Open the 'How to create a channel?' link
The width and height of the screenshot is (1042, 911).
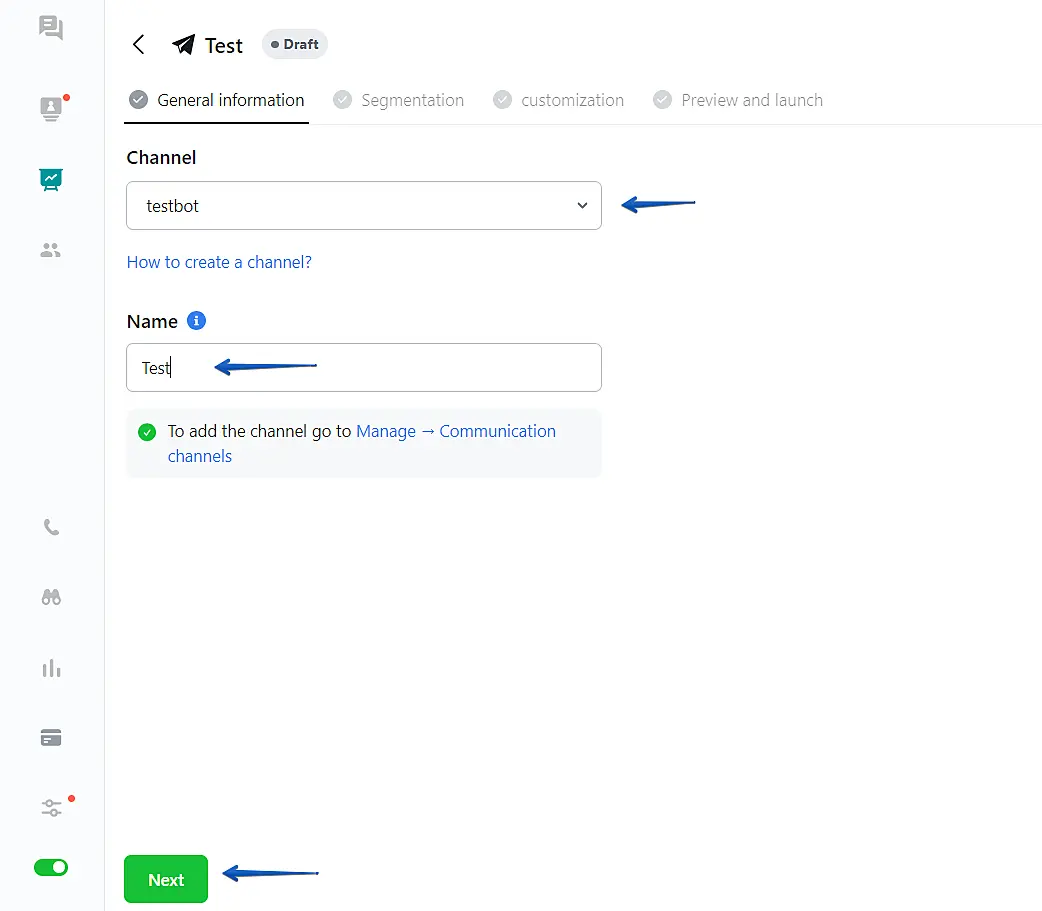[219, 262]
